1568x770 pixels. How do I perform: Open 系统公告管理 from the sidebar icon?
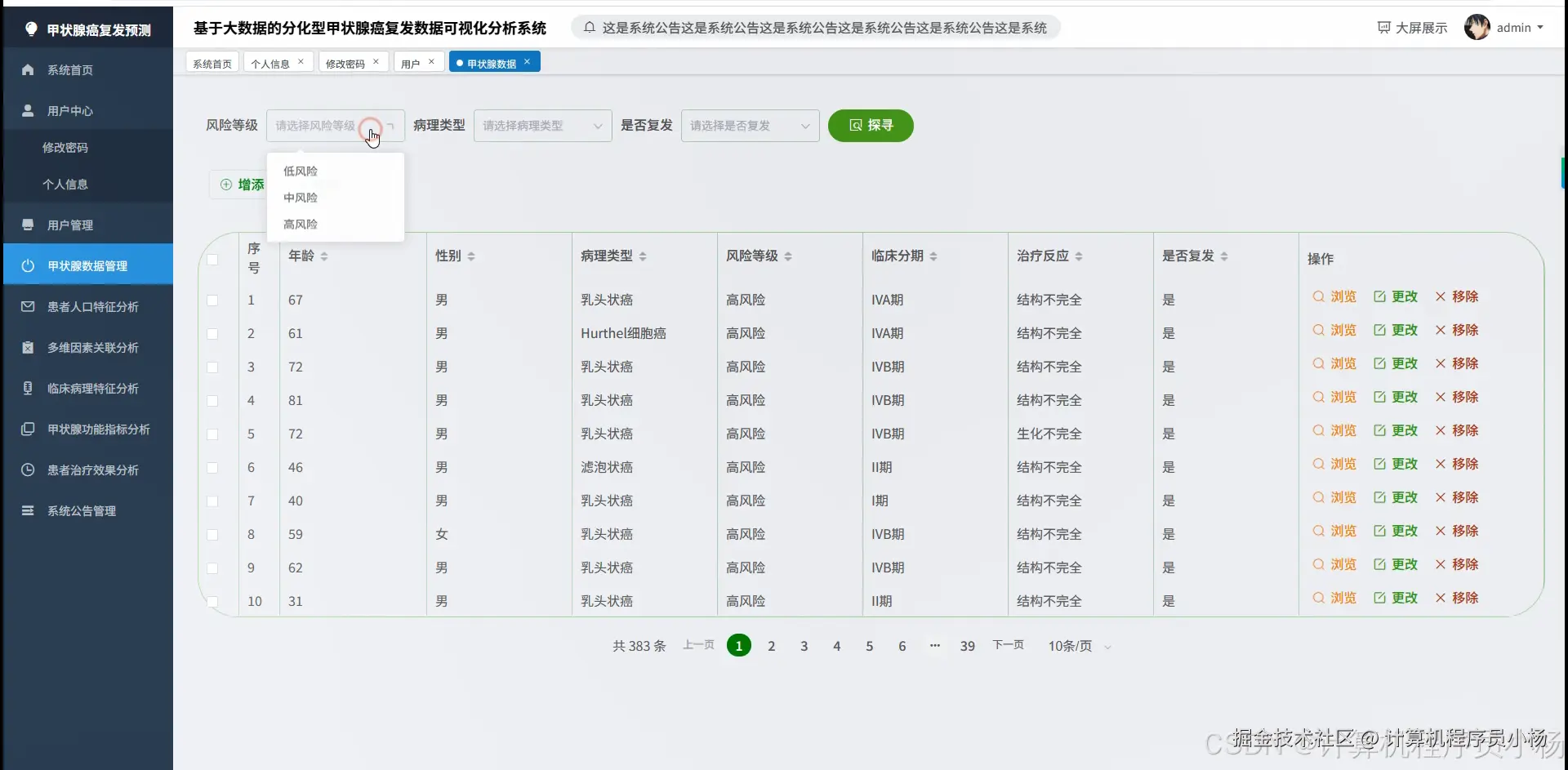[x=28, y=510]
